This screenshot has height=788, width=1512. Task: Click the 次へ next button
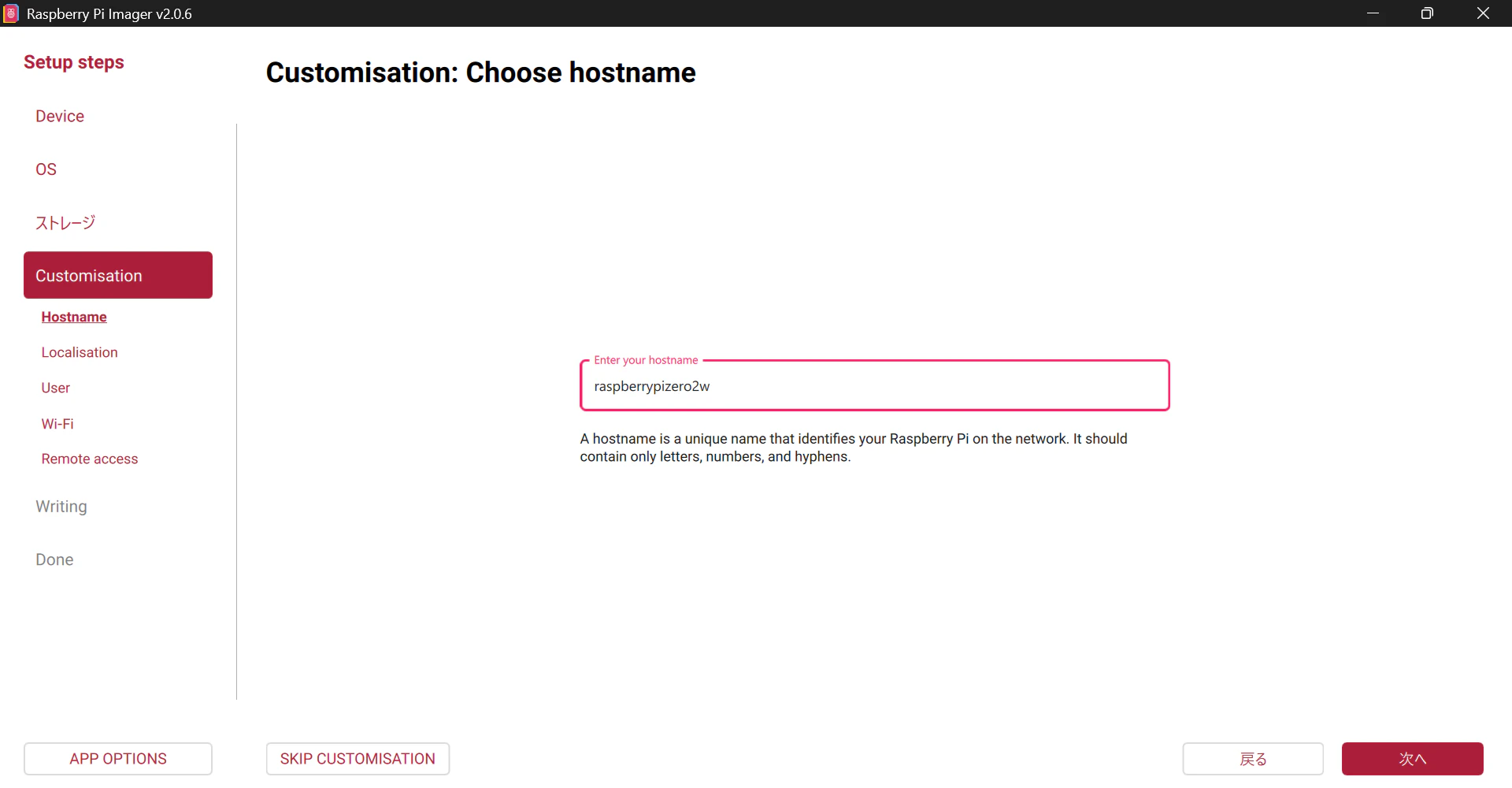coord(1413,759)
